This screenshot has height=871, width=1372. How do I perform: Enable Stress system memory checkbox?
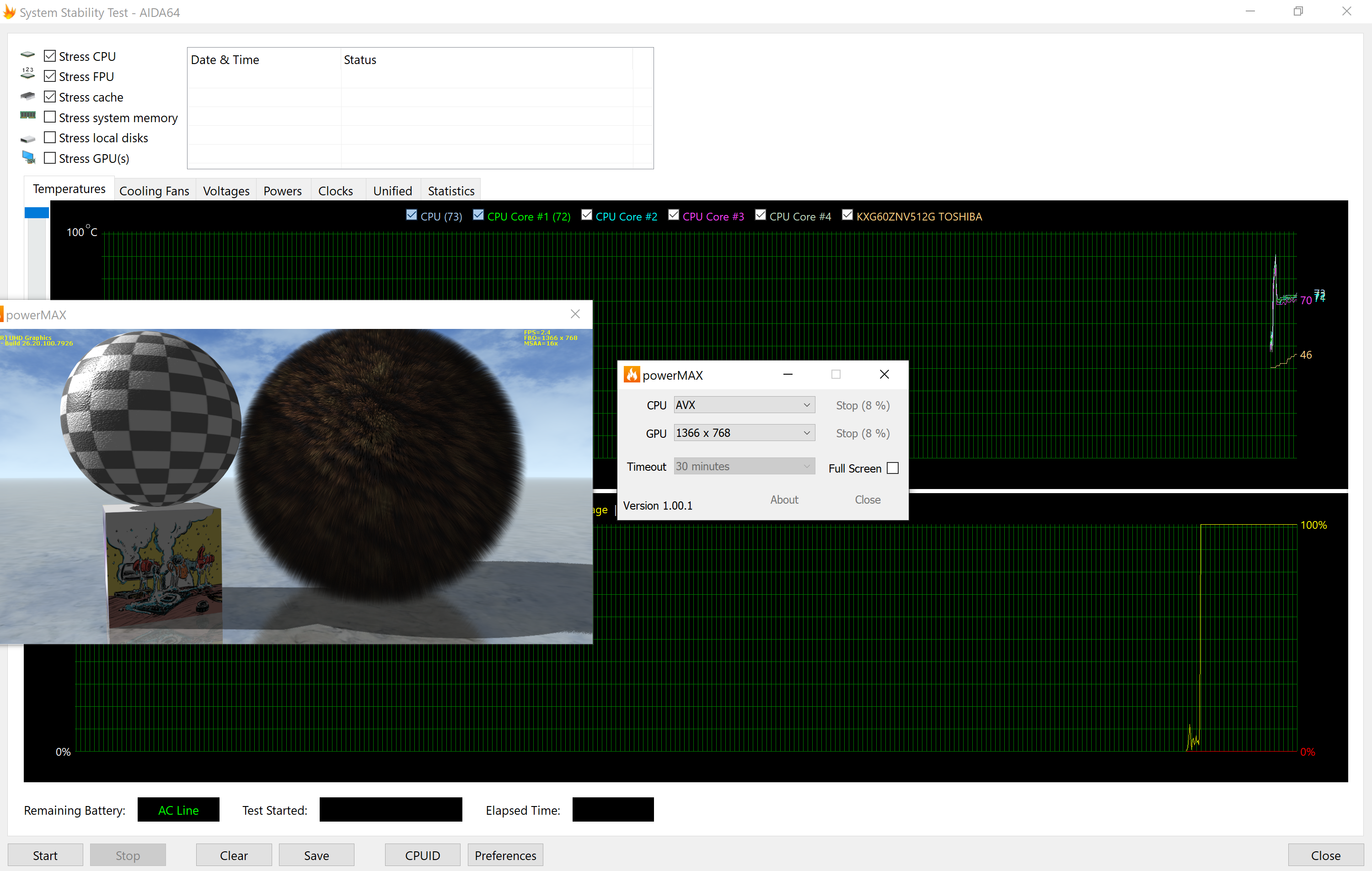(50, 117)
